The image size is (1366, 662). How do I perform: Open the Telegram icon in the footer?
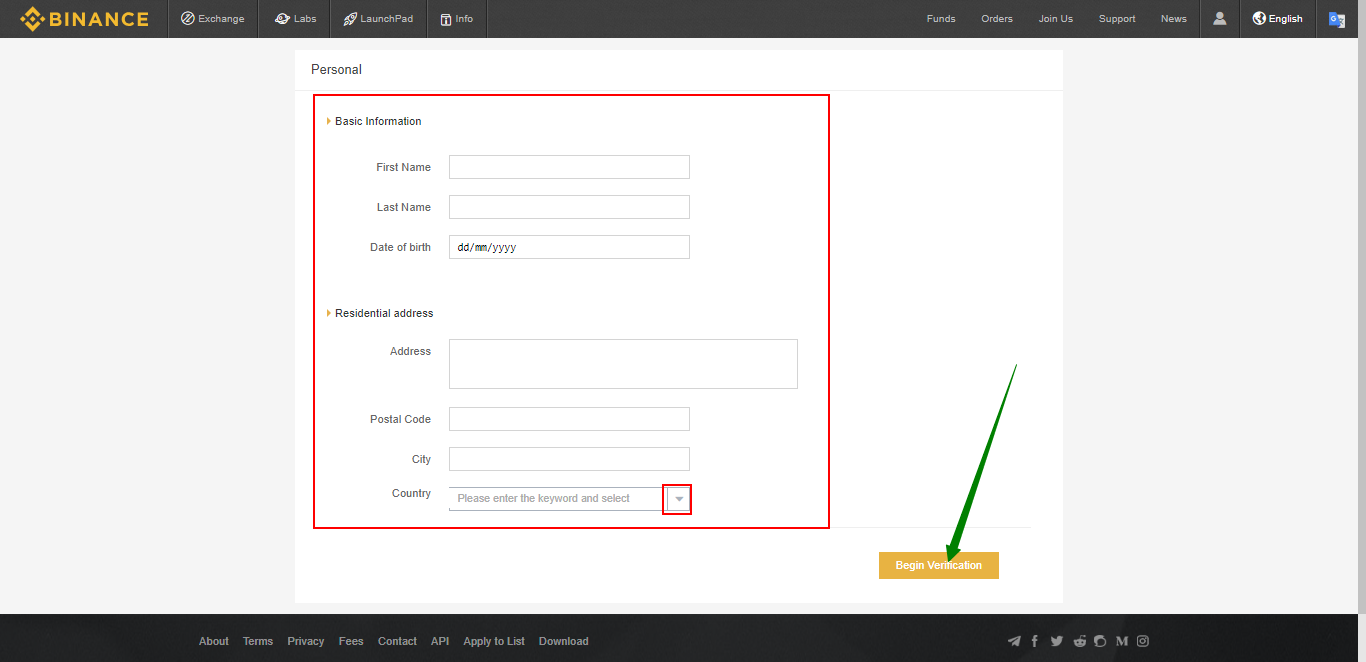pyautogui.click(x=1014, y=641)
